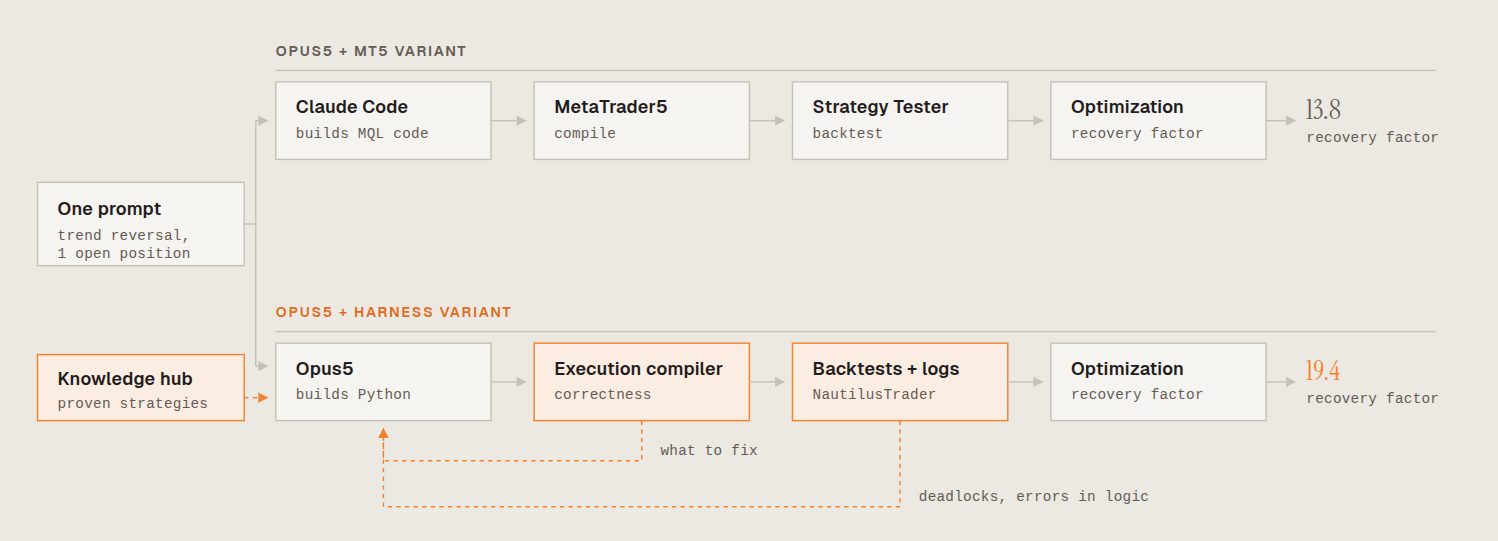Select the Execution compiler box
Image resolution: width=1498 pixels, height=541 pixels.
(641, 382)
